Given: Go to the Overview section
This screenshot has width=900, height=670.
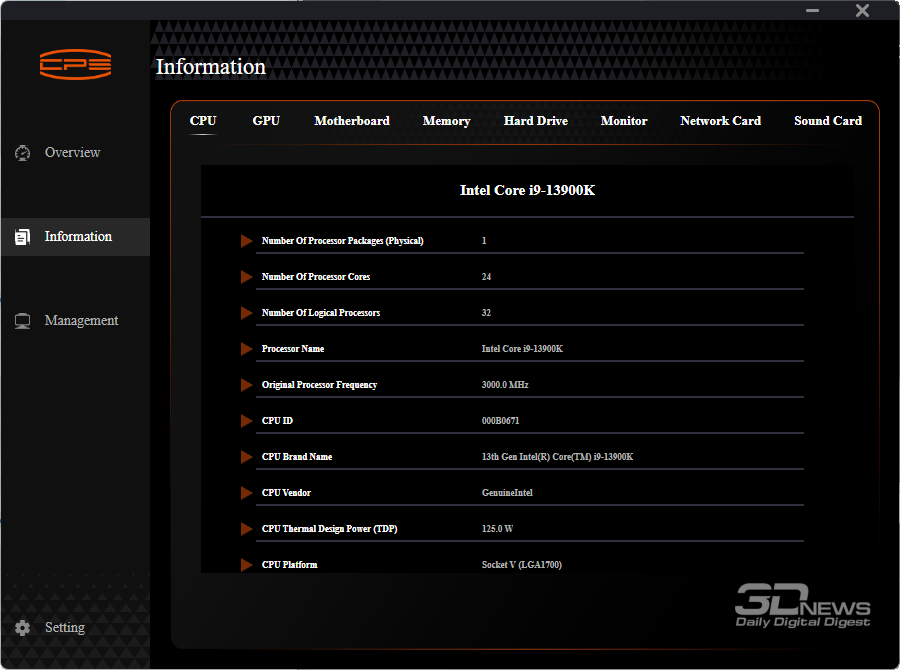Looking at the screenshot, I should (x=75, y=153).
